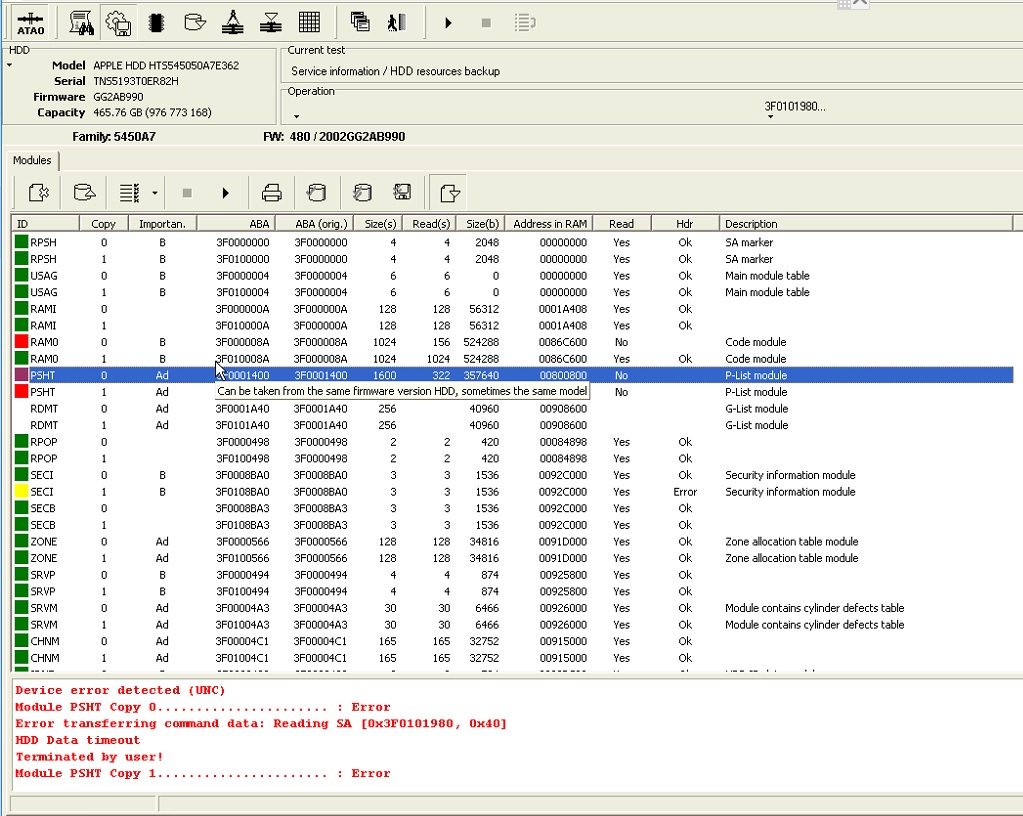1023x816 pixels.
Task: Click the Size(b) column header
Action: (480, 224)
